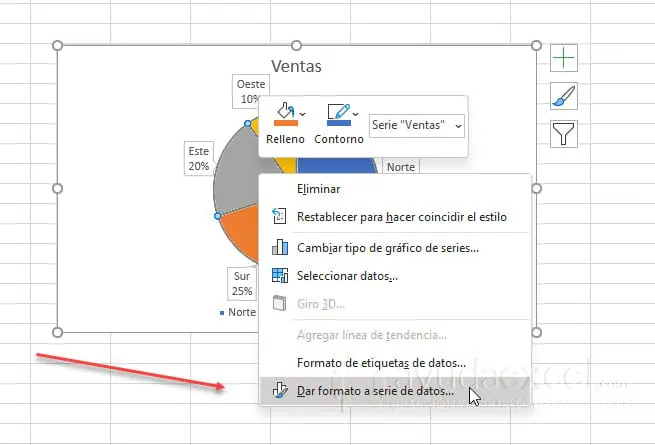Choose Dar formato a serie de datos
Viewport: 655px width, 445px height.
(395, 391)
